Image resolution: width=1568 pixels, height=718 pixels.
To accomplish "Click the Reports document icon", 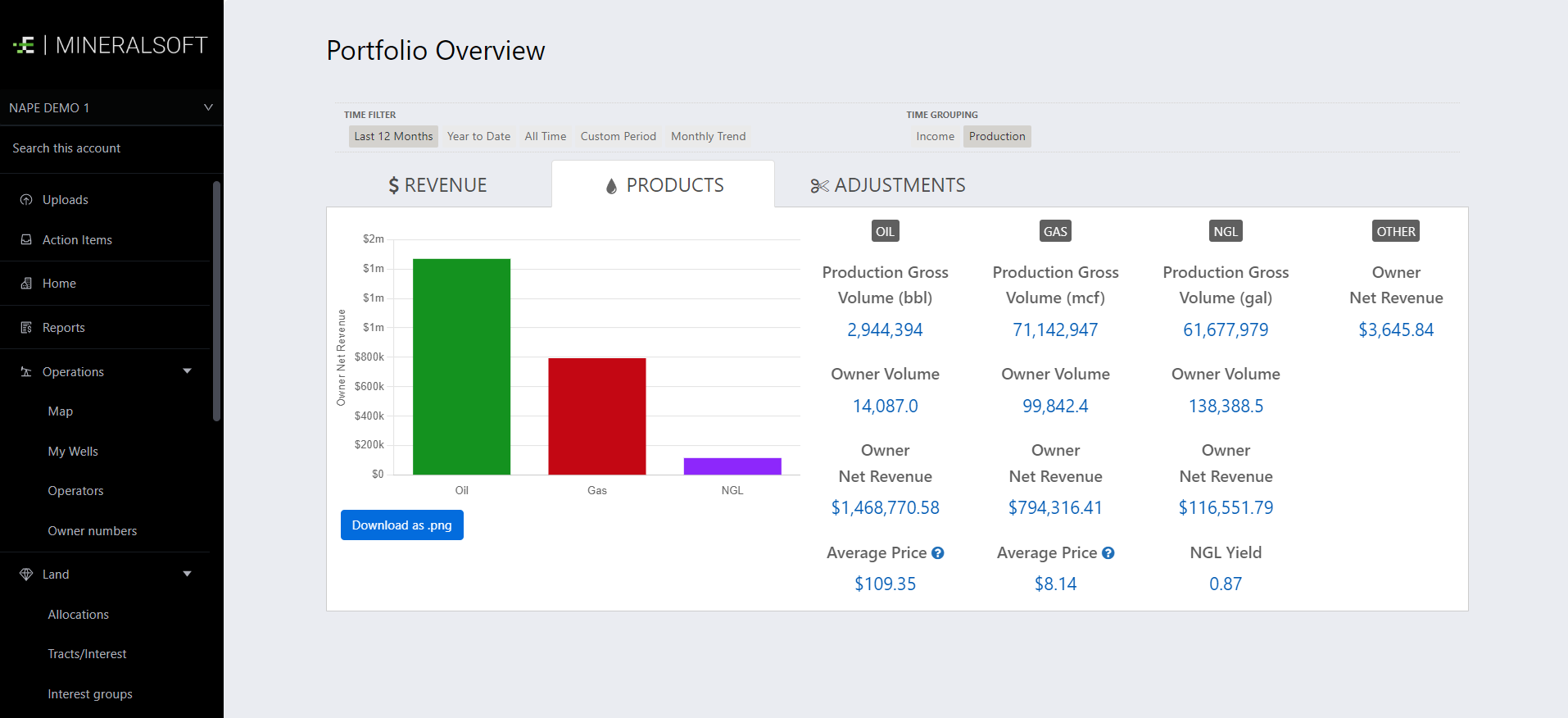I will (26, 328).
